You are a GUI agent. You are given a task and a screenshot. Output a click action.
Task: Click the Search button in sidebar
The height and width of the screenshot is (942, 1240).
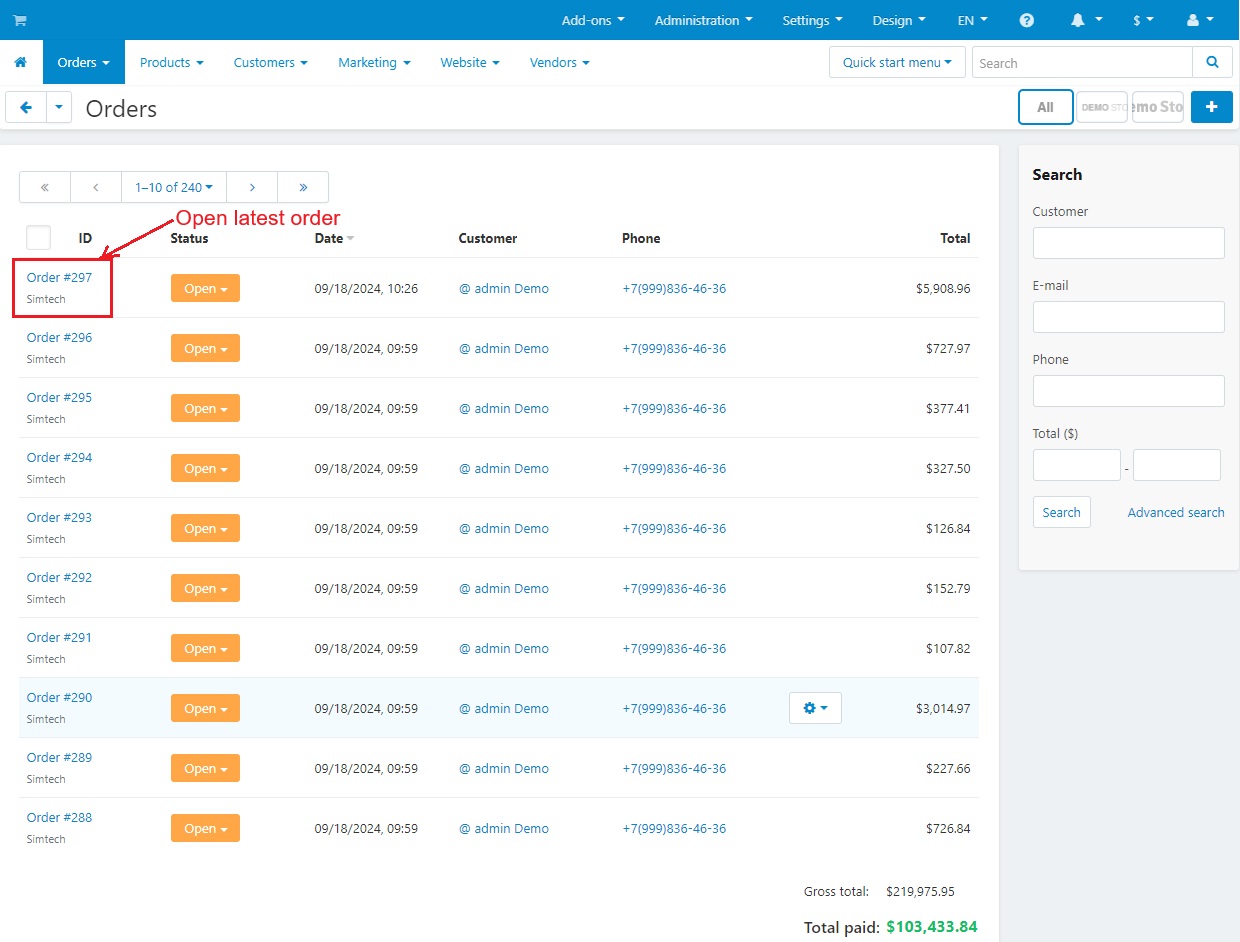click(x=1061, y=512)
